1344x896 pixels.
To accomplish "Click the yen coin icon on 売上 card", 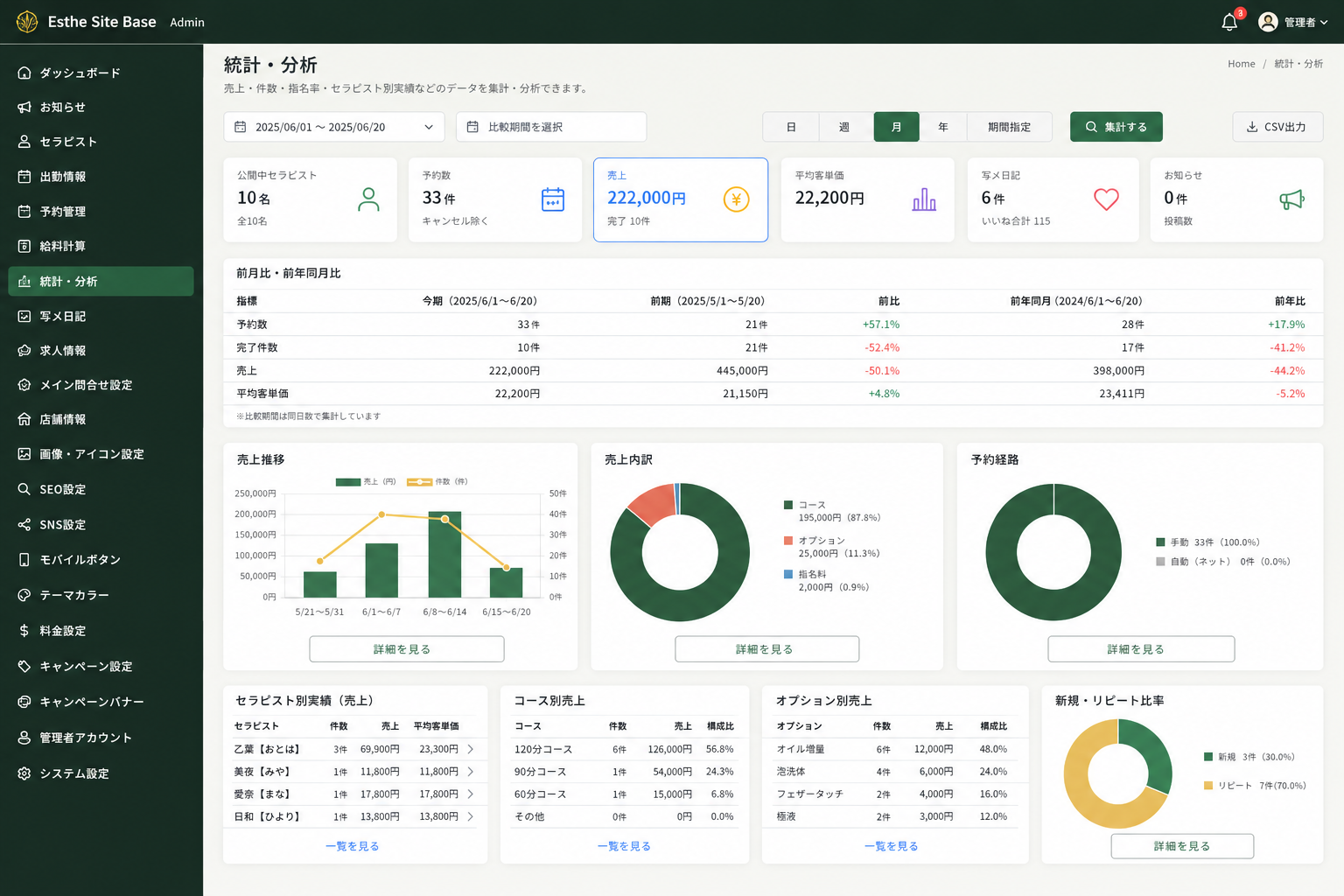I will (737, 199).
